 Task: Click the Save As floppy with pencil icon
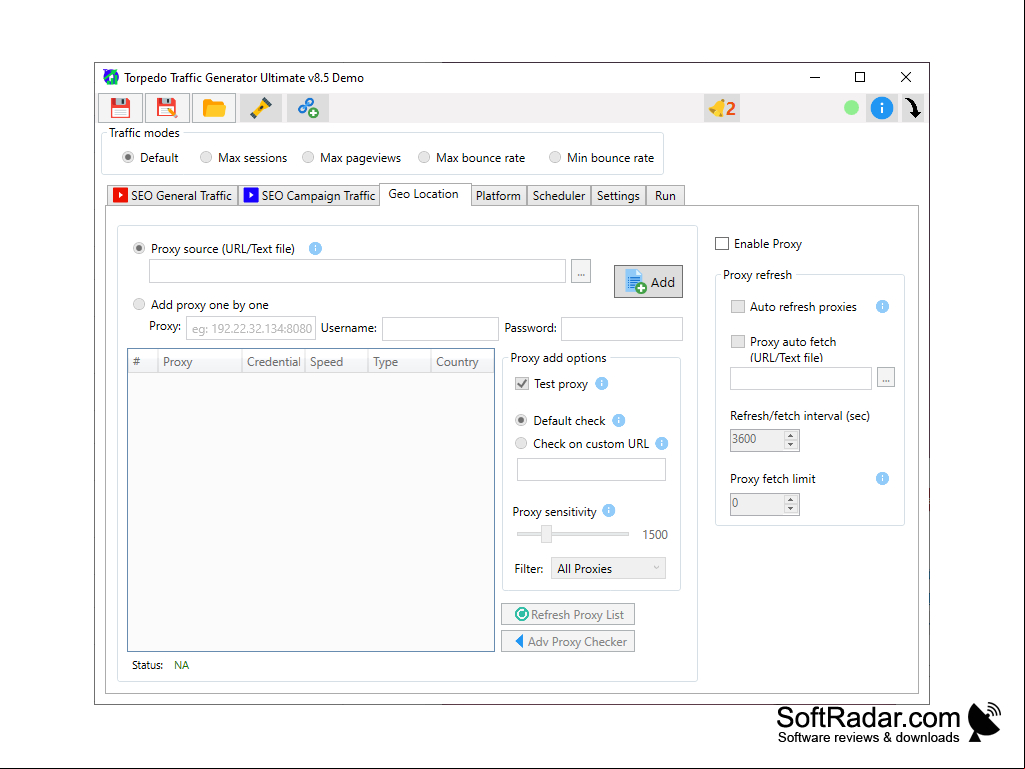coord(167,108)
